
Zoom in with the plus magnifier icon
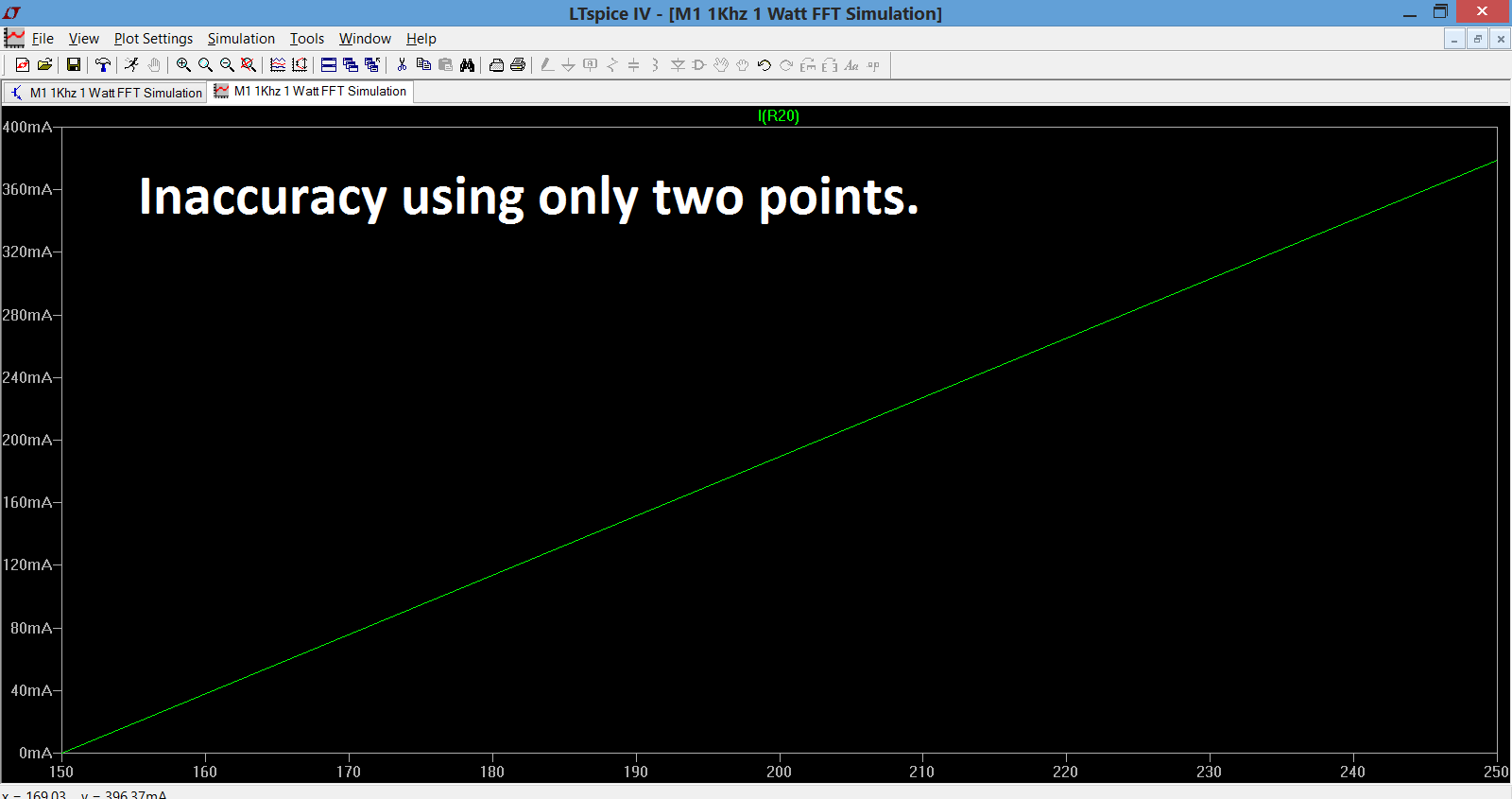coord(183,64)
